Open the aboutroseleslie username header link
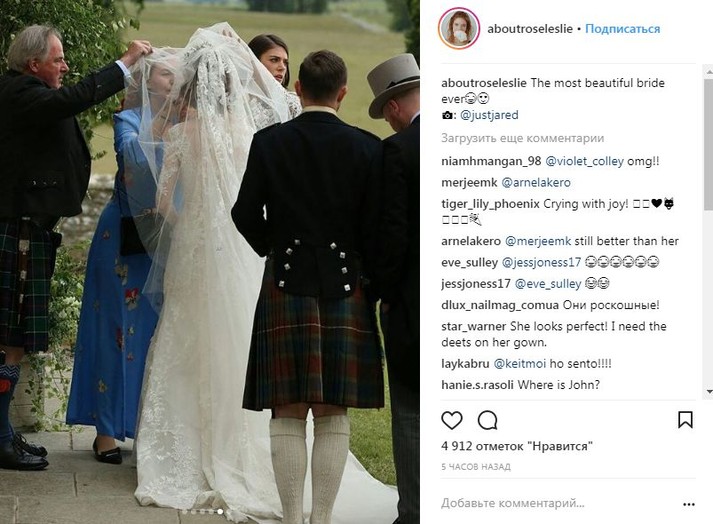Screen dimensions: 713x524 pyautogui.click(x=530, y=29)
